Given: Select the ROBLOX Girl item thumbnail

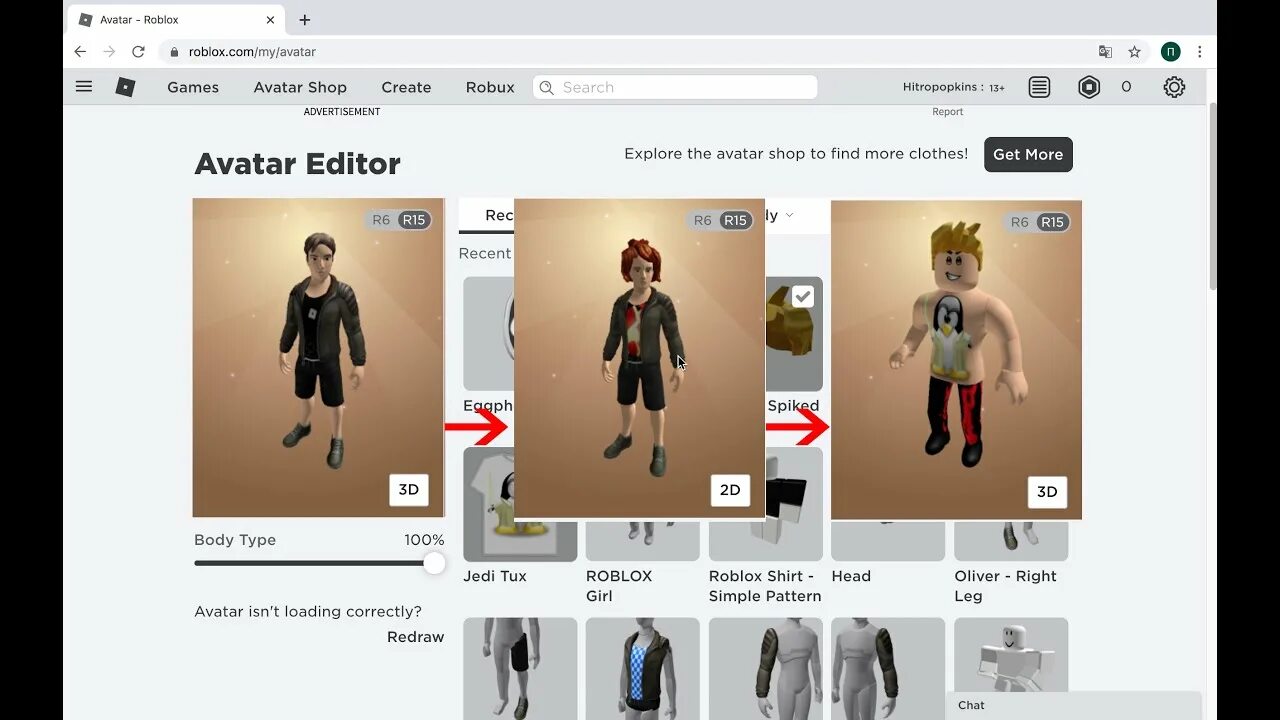Looking at the screenshot, I should tap(642, 540).
